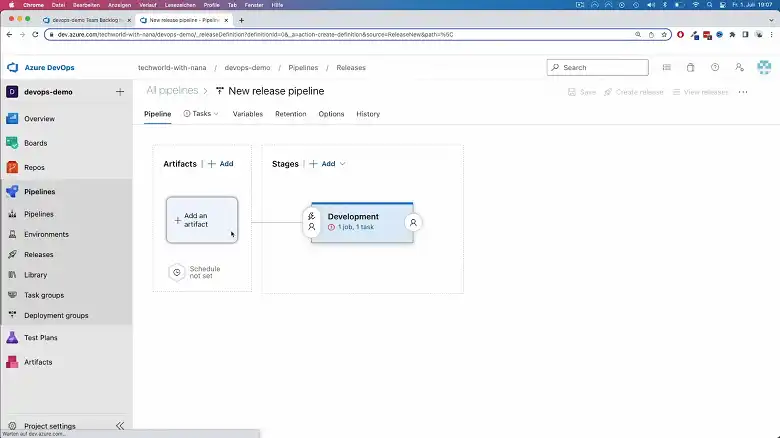Select the Options tab
This screenshot has width=780, height=438.
(x=331, y=114)
